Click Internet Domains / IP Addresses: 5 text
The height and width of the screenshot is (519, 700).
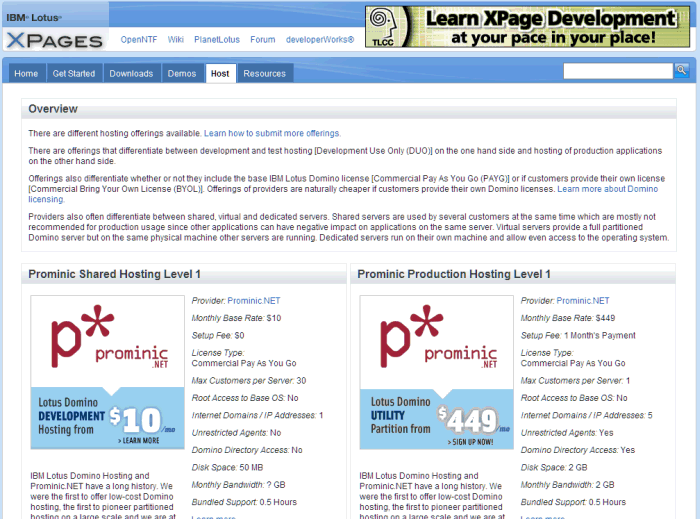click(587, 415)
